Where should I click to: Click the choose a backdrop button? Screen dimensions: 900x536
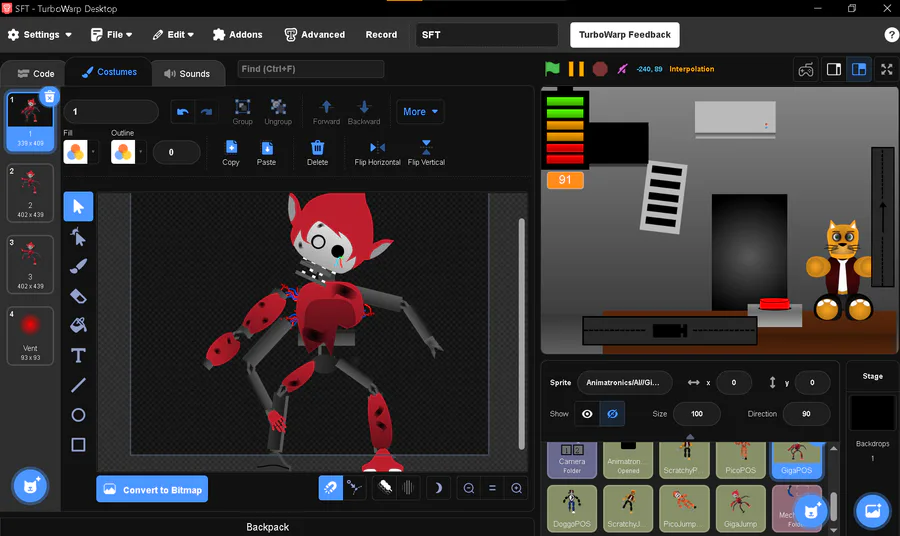tap(872, 511)
